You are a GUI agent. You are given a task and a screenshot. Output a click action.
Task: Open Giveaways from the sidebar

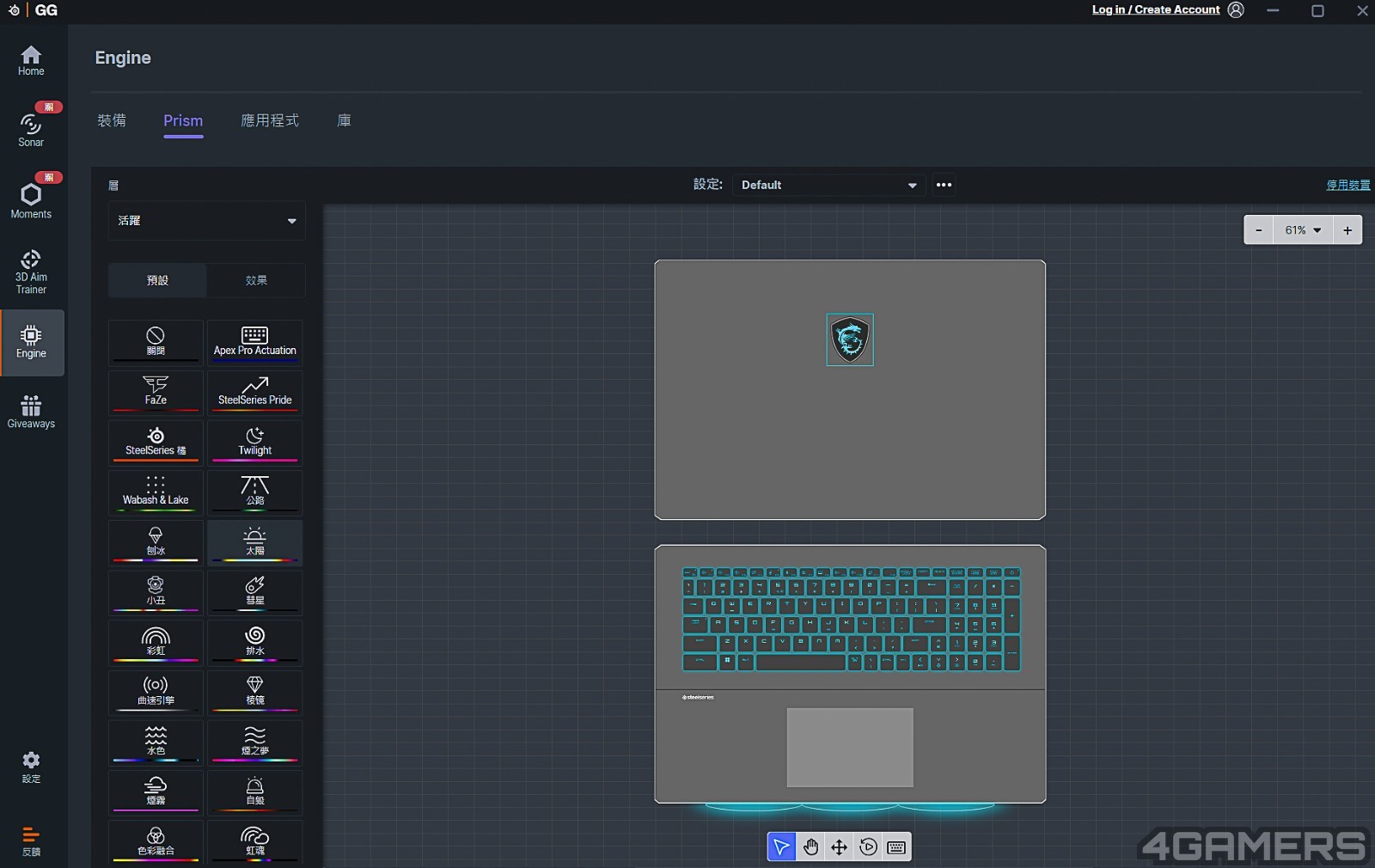(x=31, y=412)
